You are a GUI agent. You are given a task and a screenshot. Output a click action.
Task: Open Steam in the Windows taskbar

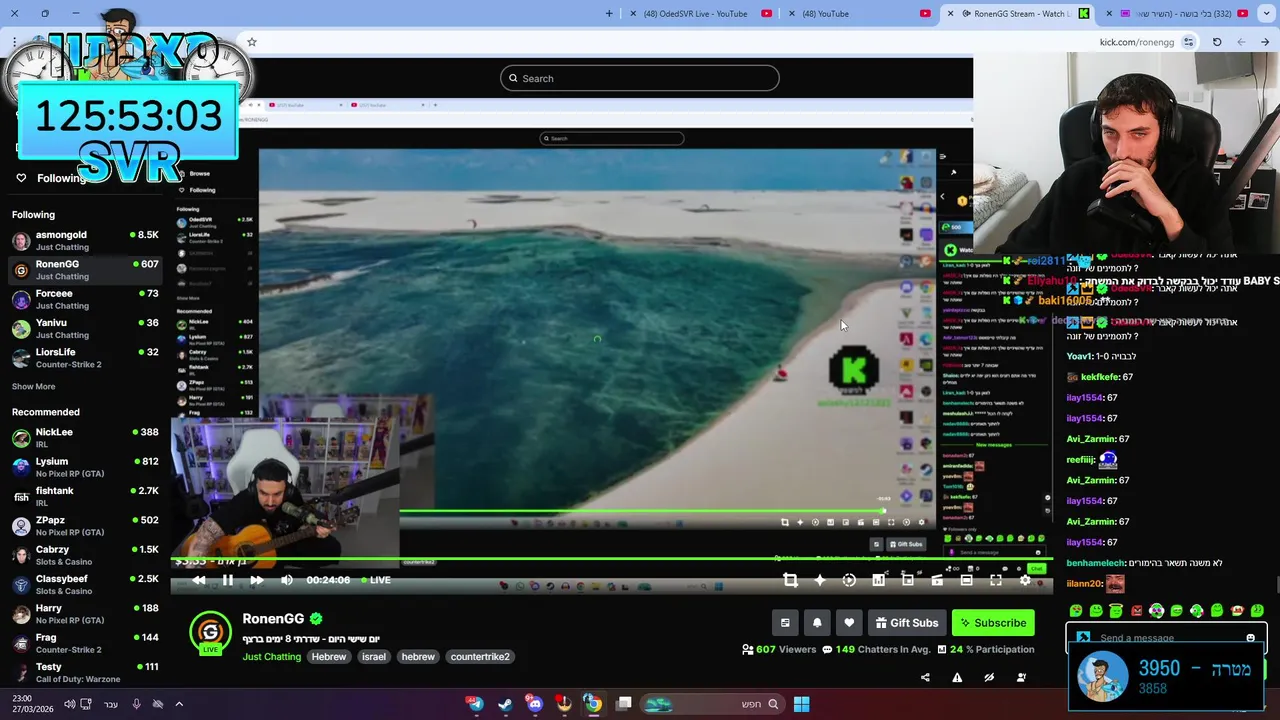[505, 704]
